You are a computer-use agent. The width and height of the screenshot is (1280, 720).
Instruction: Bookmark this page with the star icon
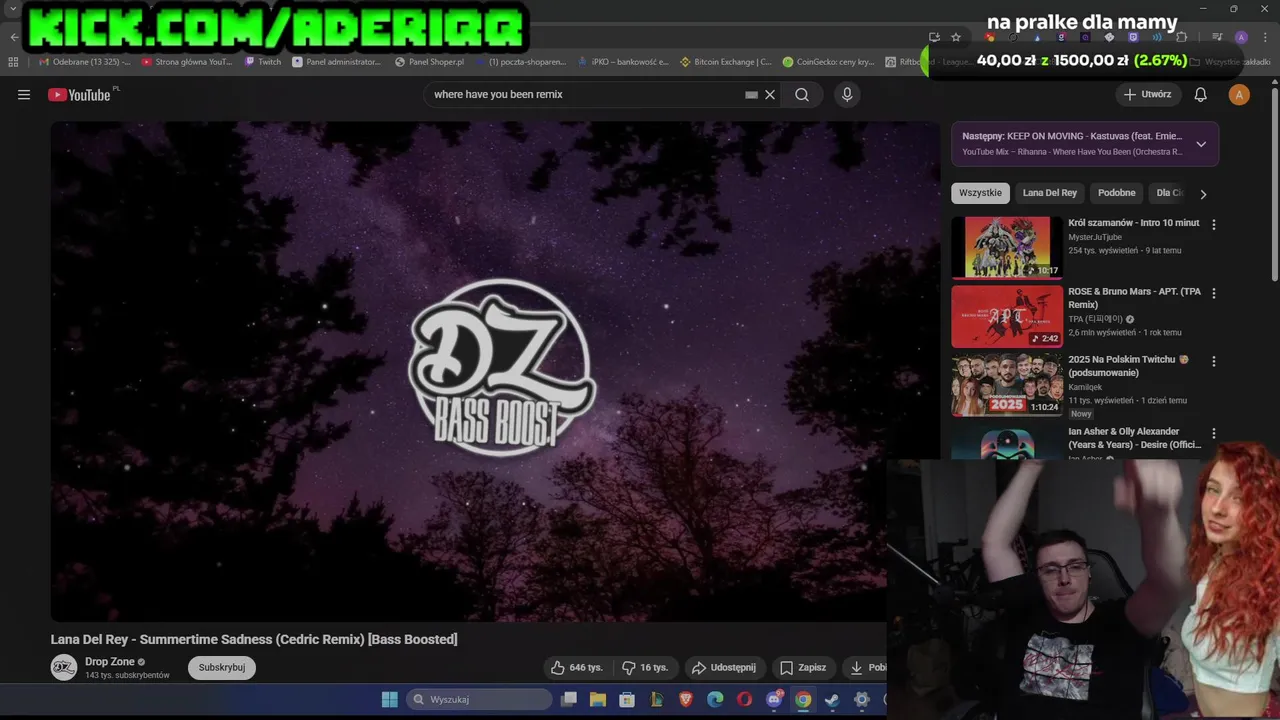click(956, 37)
